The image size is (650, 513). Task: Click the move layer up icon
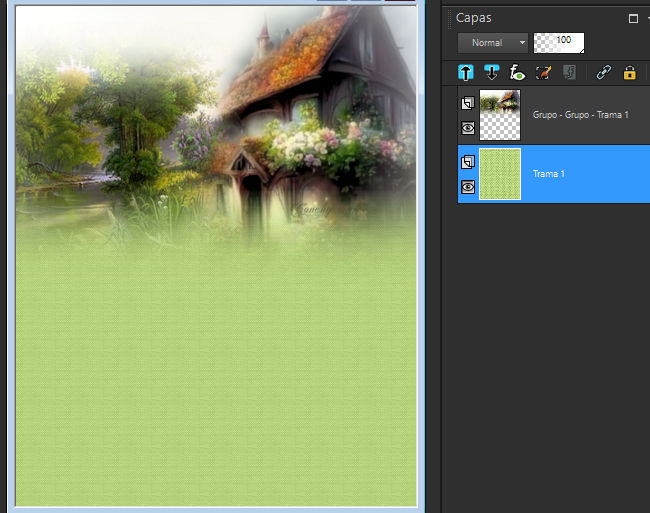coord(466,73)
